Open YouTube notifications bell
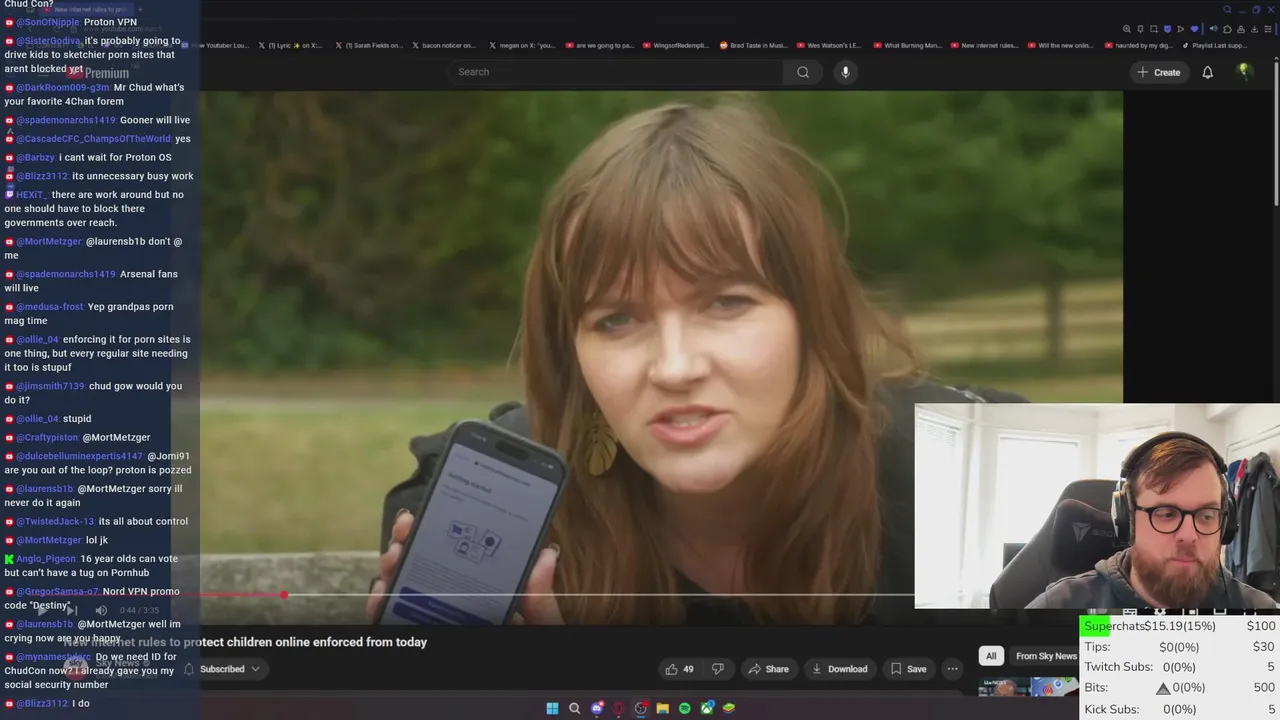Image resolution: width=1280 pixels, height=720 pixels. click(x=1207, y=72)
